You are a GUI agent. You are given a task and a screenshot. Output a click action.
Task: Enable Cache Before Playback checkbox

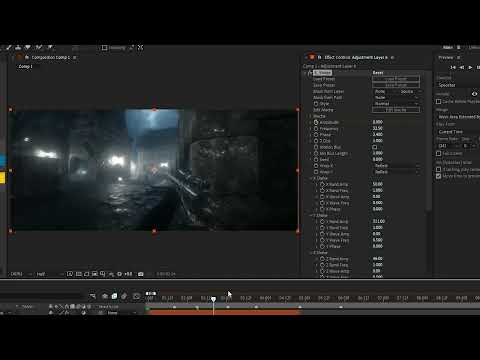[439, 101]
